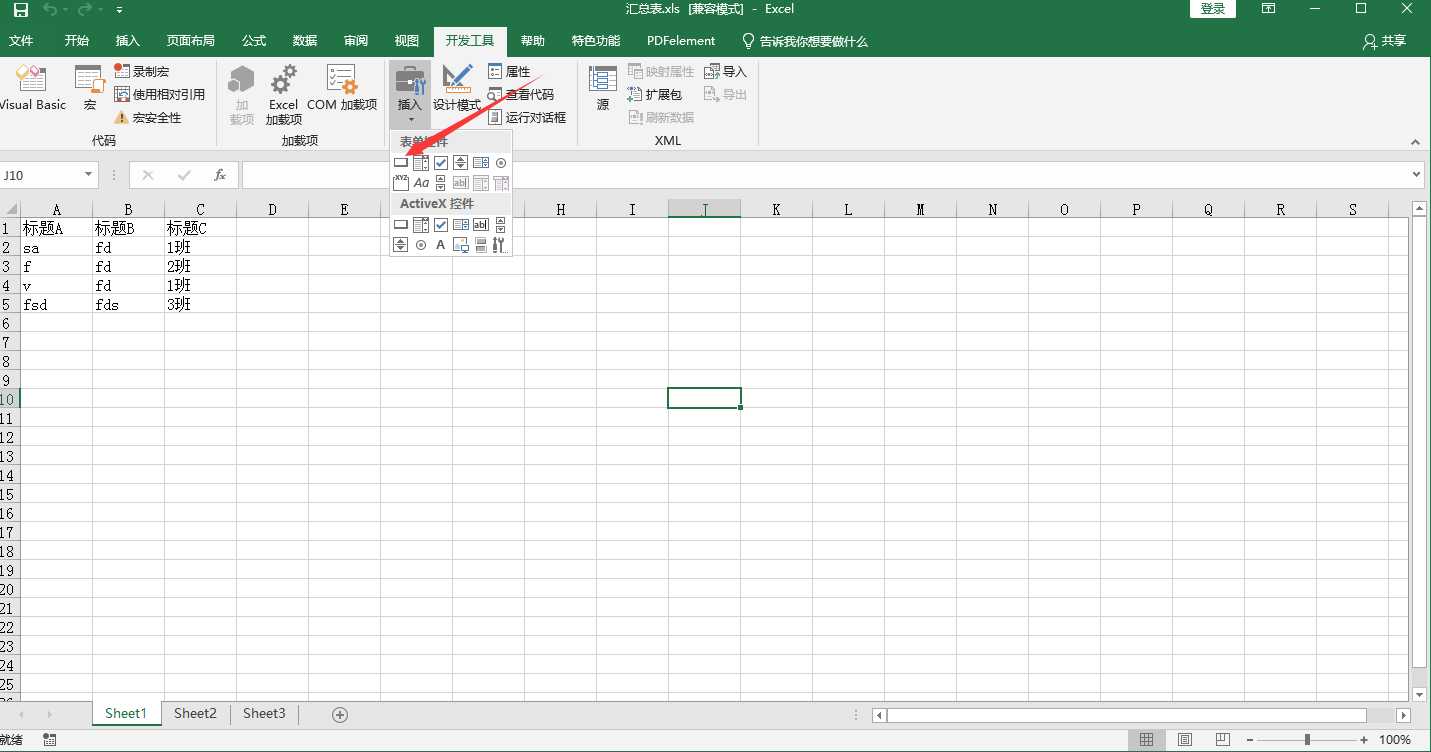Viewport: 1431px width, 752px height.
Task: Click the insert function fx icon
Action: 220,175
